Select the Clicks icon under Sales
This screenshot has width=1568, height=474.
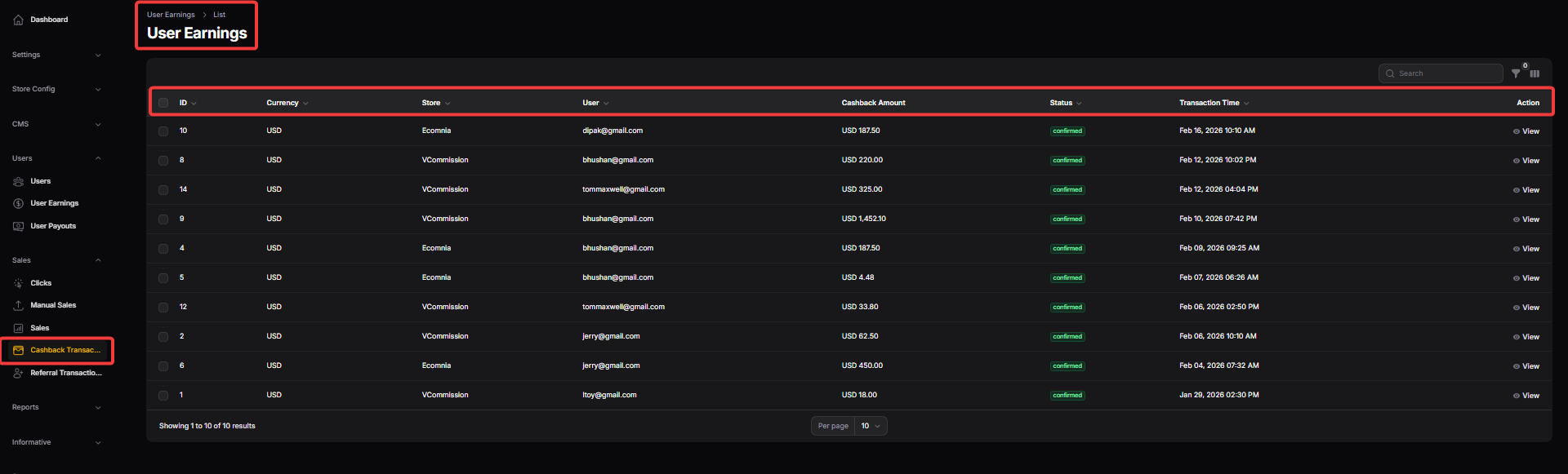pyautogui.click(x=18, y=283)
